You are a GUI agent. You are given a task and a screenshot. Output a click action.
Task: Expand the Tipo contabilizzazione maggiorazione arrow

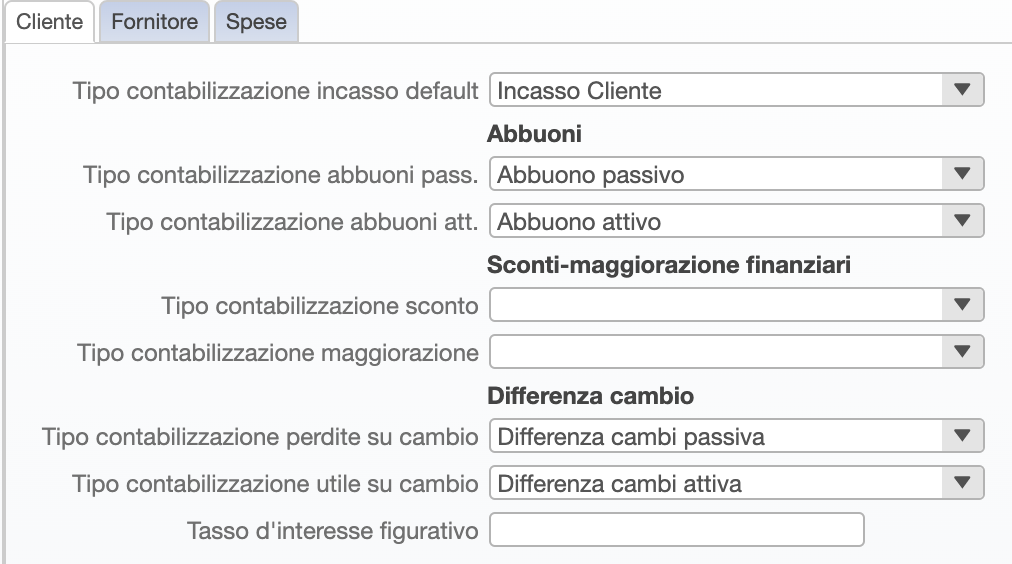962,352
